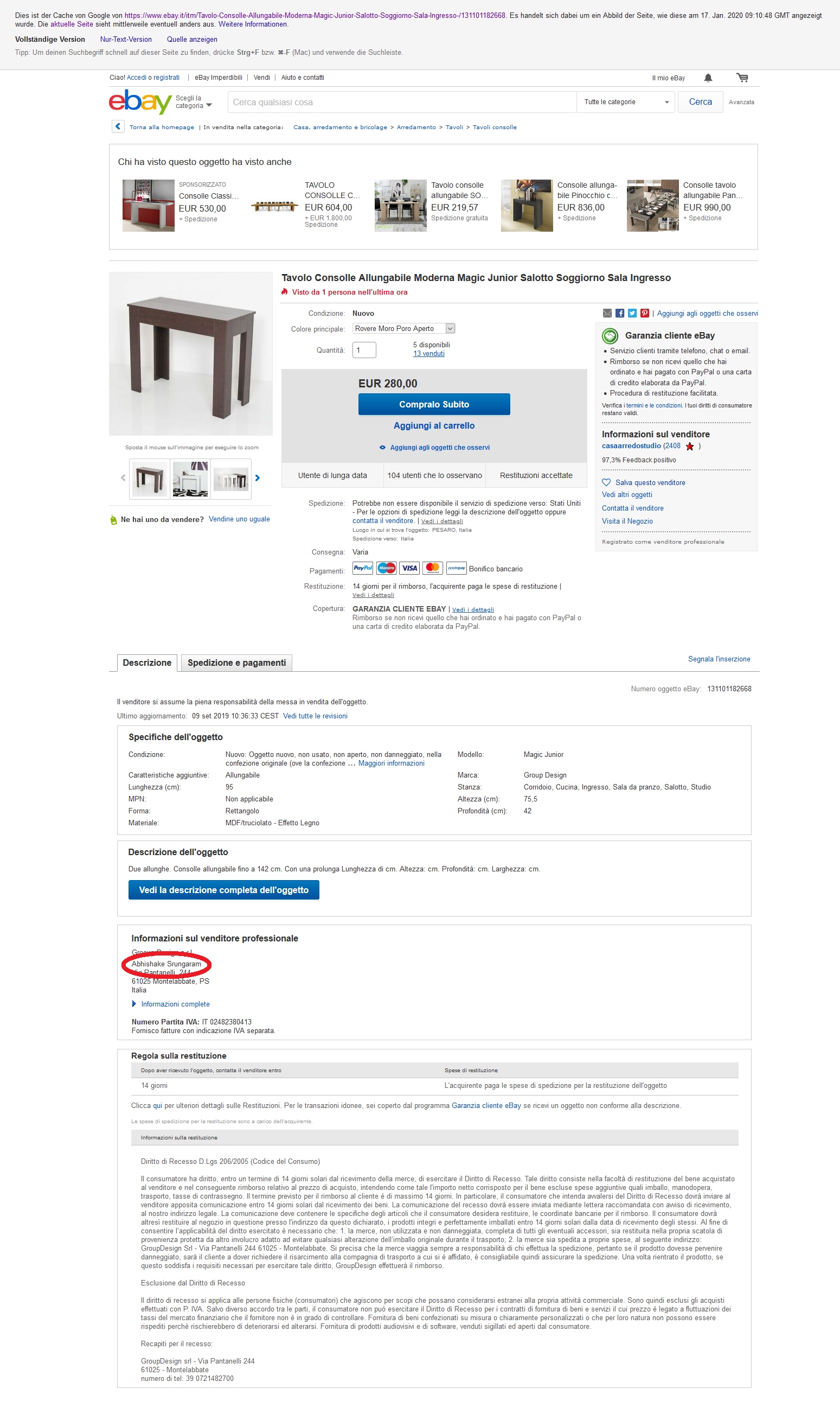Click the eBay logo
The width and height of the screenshot is (840, 1401).
tap(140, 102)
